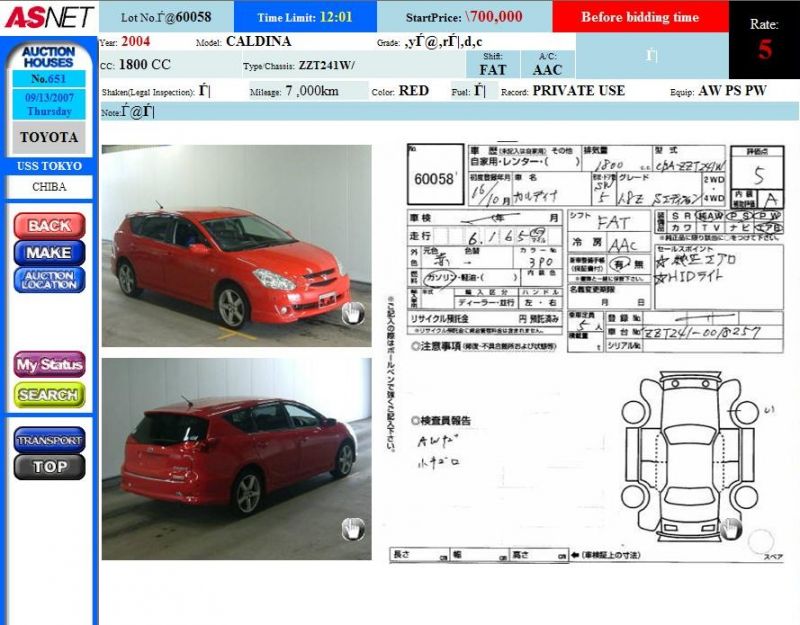800x625 pixels.
Task: Click PRIVATE USE record text
Action: click(x=579, y=91)
